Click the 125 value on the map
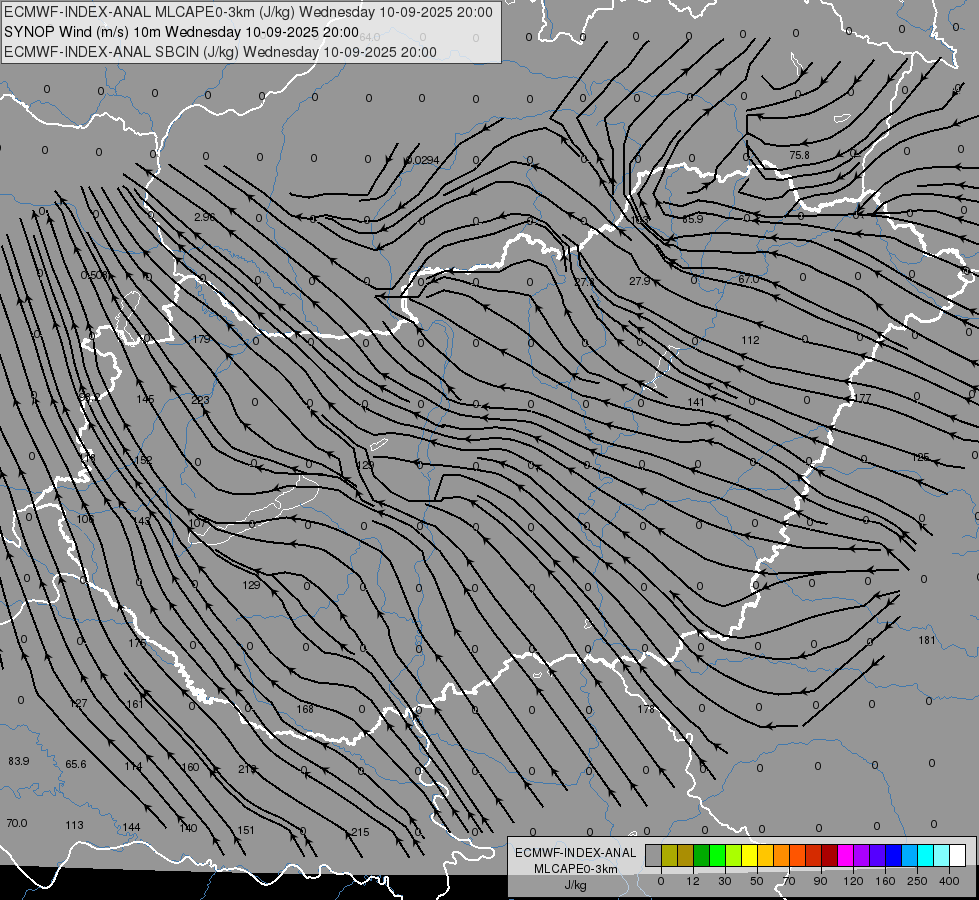Screen dimensions: 979x900 (920, 458)
